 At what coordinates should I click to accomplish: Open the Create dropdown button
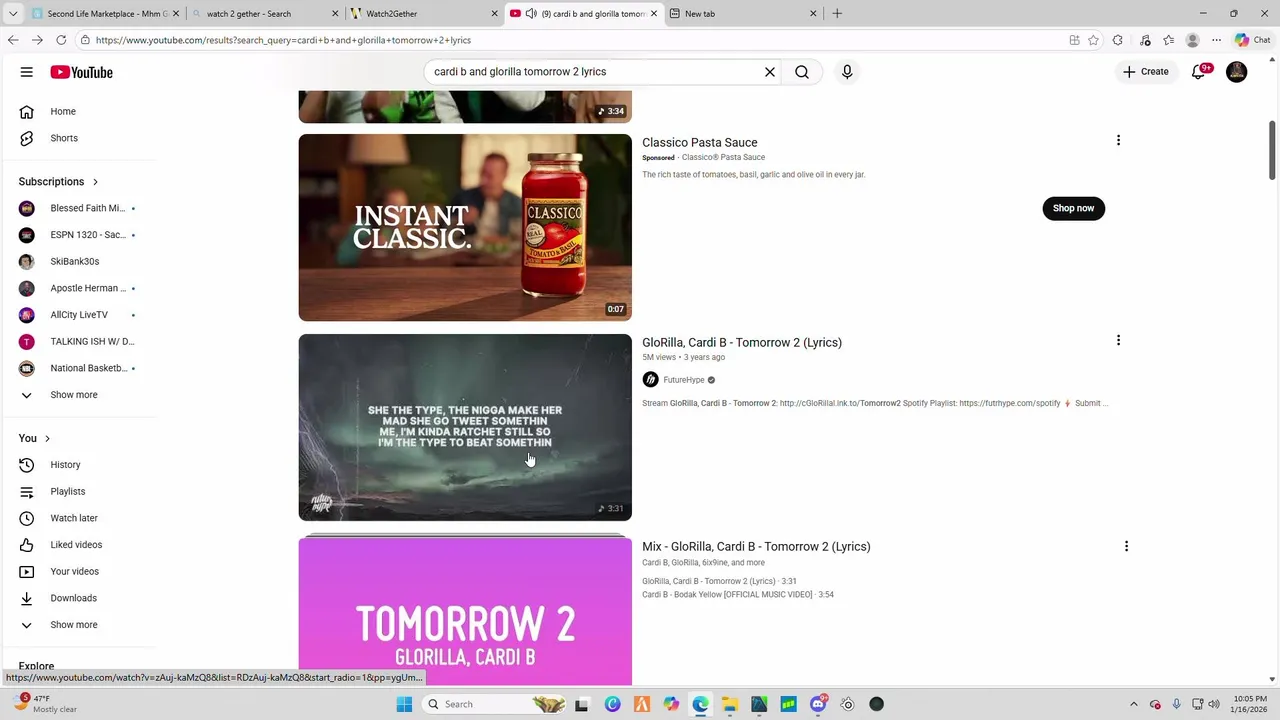(x=1146, y=72)
